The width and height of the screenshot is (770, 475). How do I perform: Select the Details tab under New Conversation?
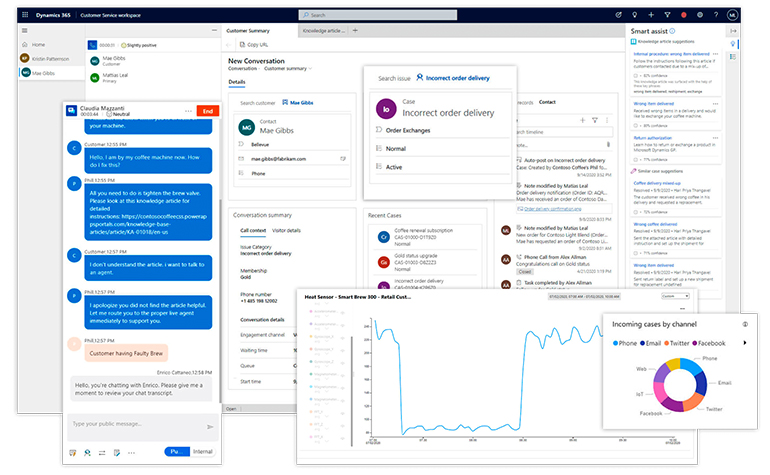click(237, 82)
